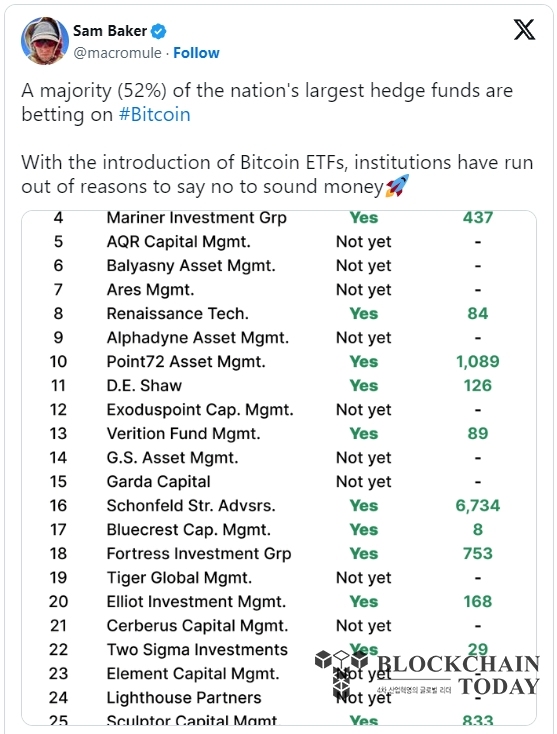This screenshot has height=734, width=557.
Task: Click the BLOCKCHAIN TODAY watermark text
Action: (x=458, y=675)
